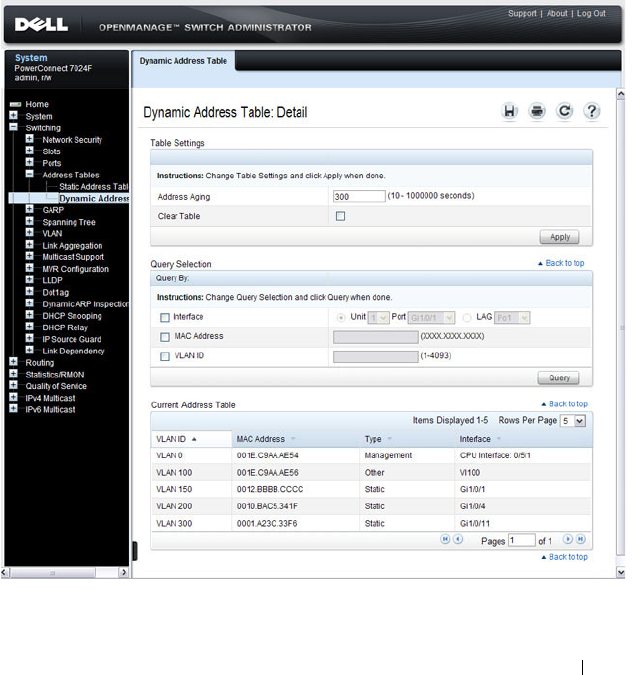
Task: Open Home in the navigation tree
Action: [x=37, y=104]
